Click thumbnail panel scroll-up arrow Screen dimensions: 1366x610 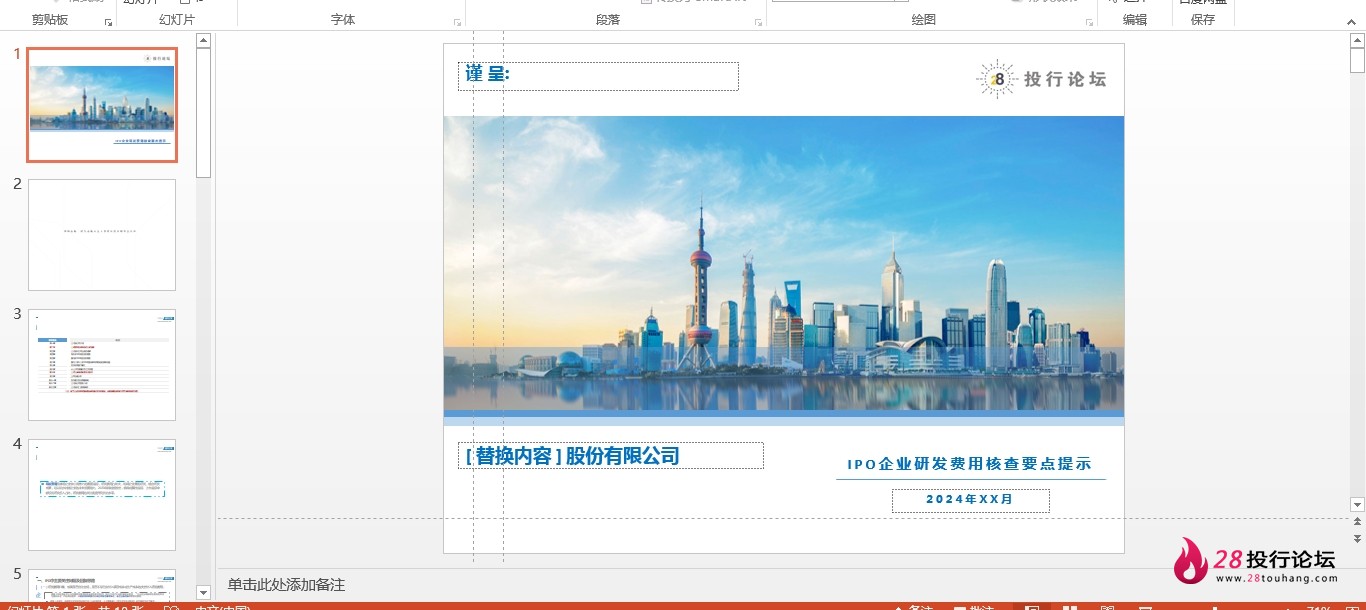pyautogui.click(x=203, y=41)
